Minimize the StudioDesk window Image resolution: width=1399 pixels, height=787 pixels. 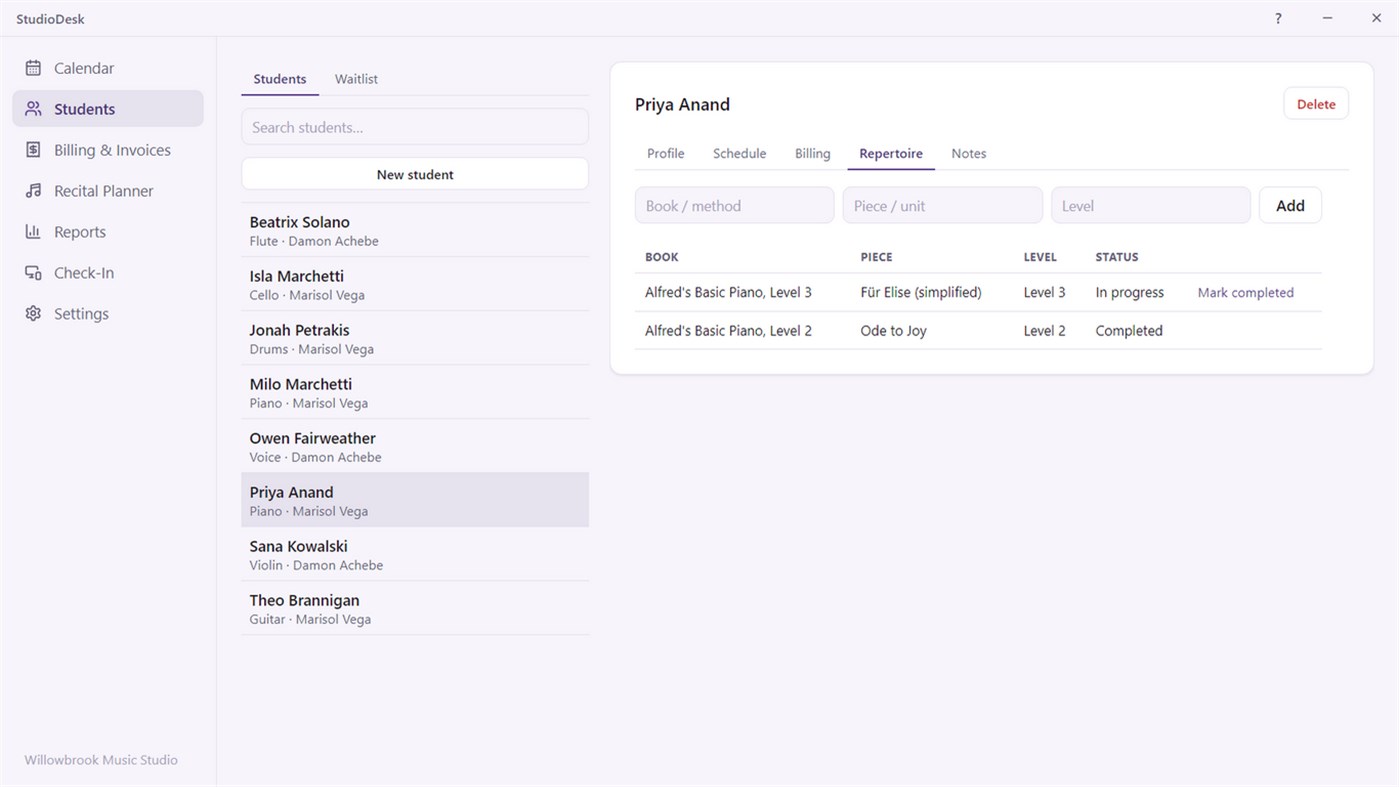(1328, 19)
